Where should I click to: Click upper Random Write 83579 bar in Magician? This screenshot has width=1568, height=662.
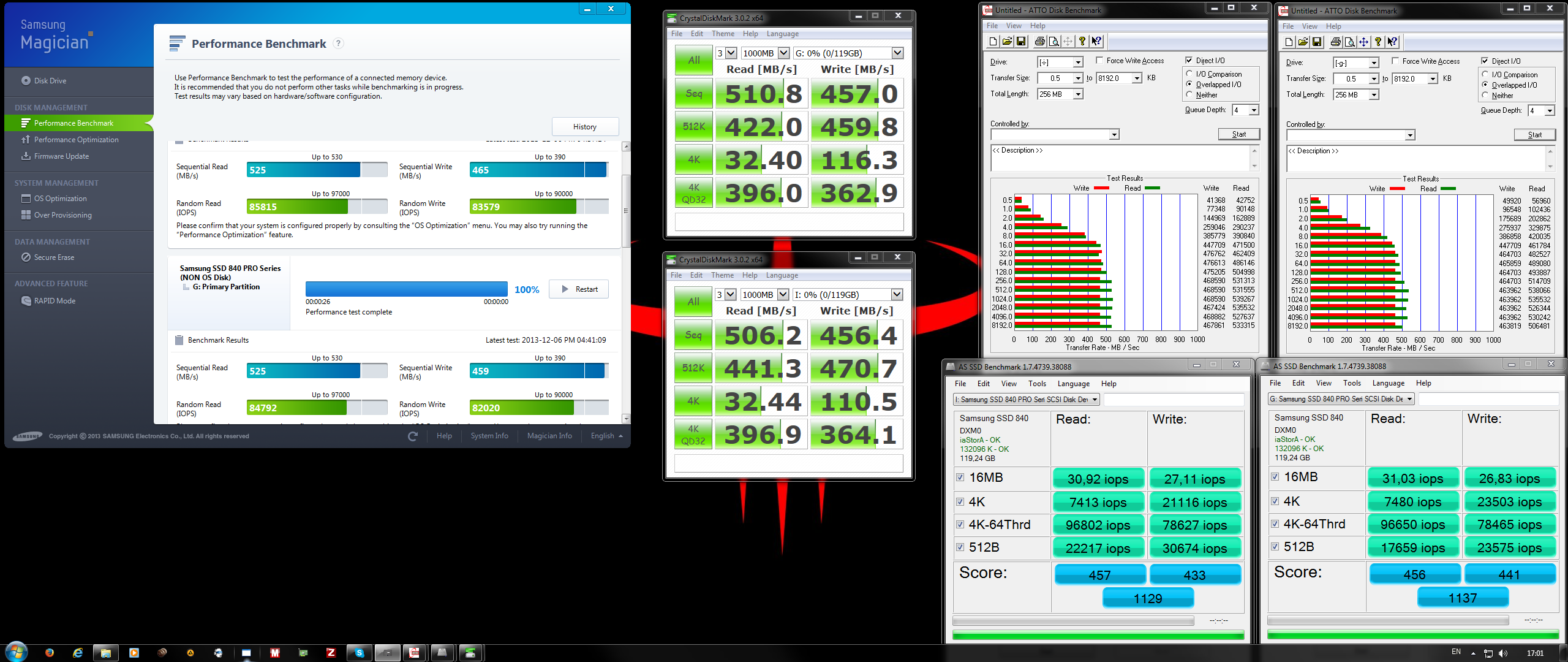539,207
